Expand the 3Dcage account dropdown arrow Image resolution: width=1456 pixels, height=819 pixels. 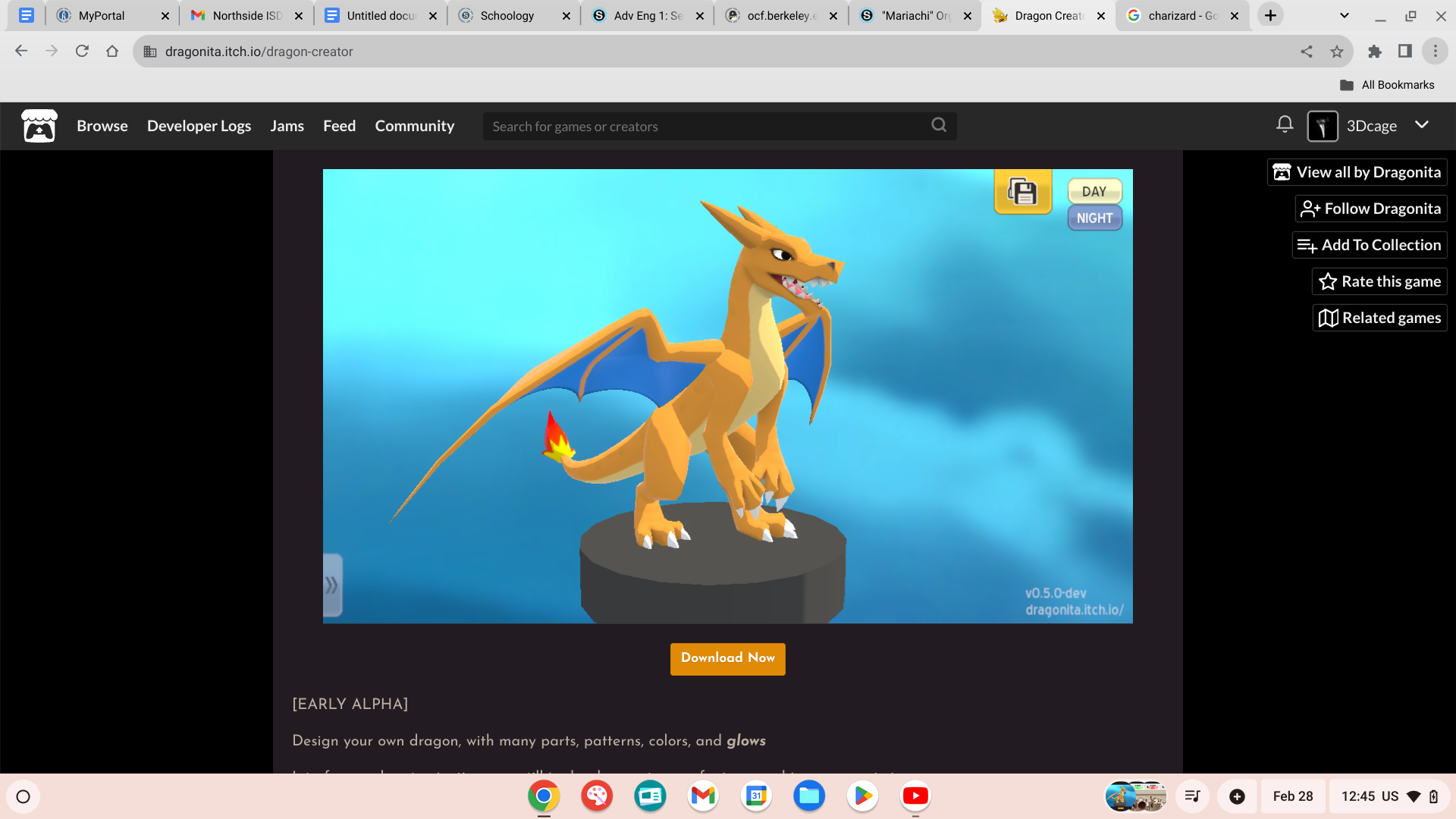[x=1422, y=124]
